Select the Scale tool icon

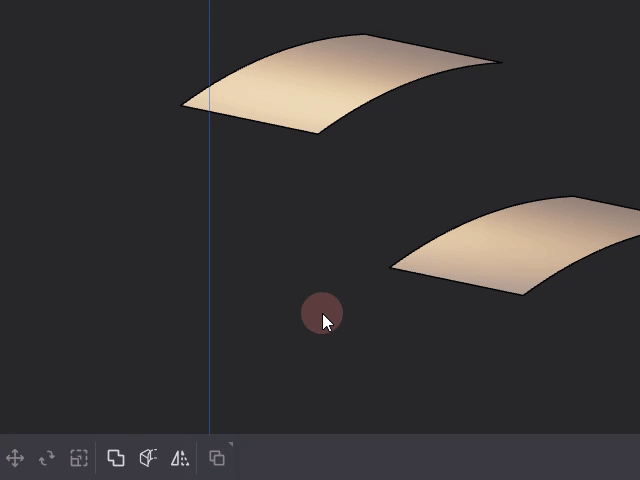(x=79, y=458)
